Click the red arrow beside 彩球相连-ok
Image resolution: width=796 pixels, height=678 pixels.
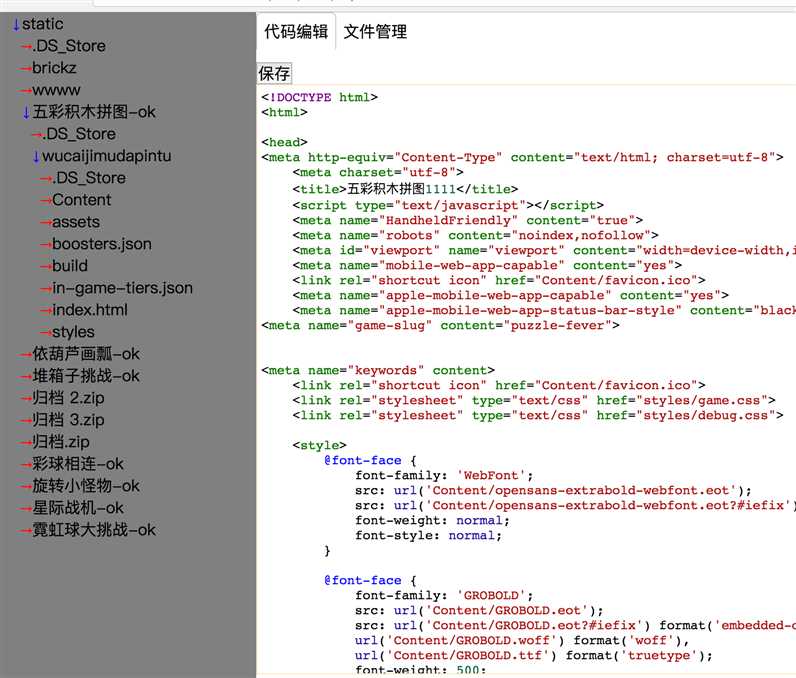[x=25, y=464]
